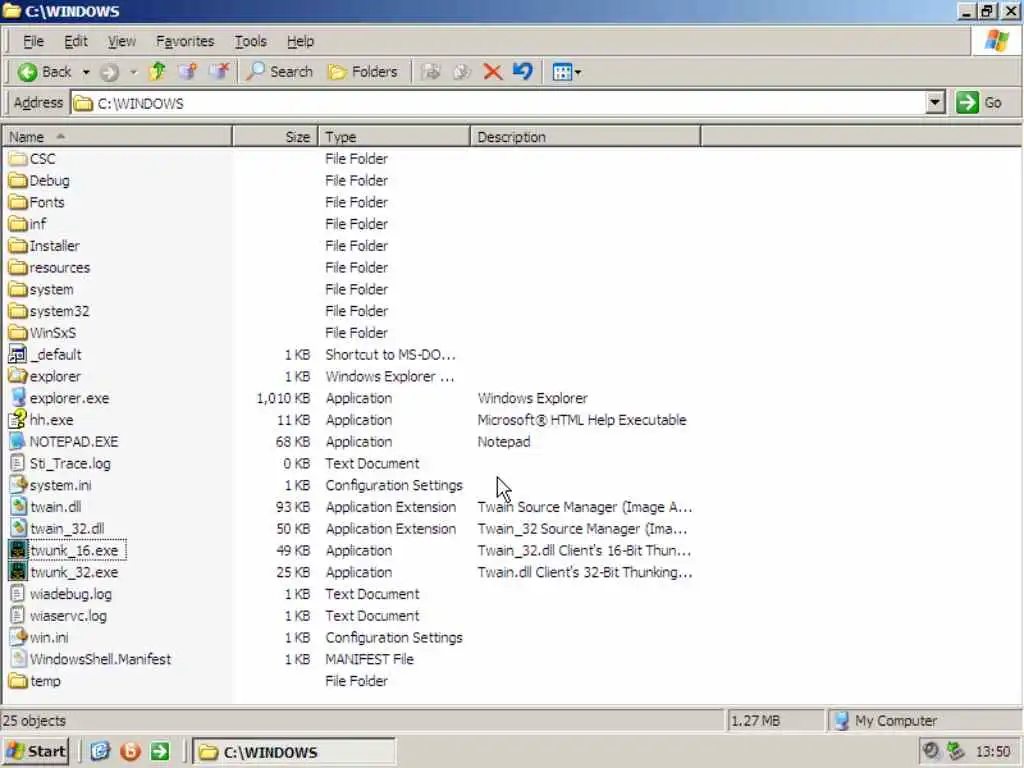Click the blue Undo toolbar icon
This screenshot has width=1024, height=768.
click(522, 71)
